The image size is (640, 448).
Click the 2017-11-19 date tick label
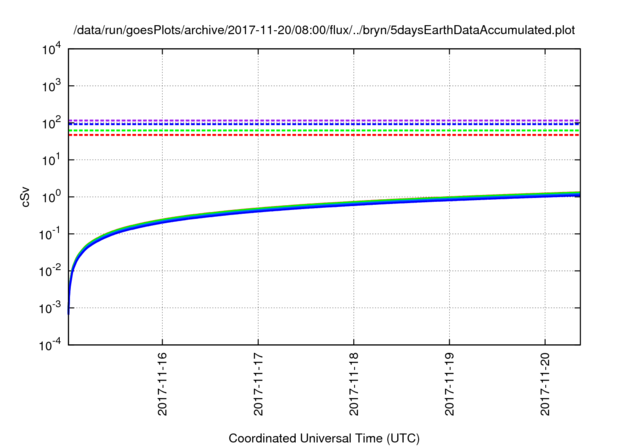[x=449, y=384]
